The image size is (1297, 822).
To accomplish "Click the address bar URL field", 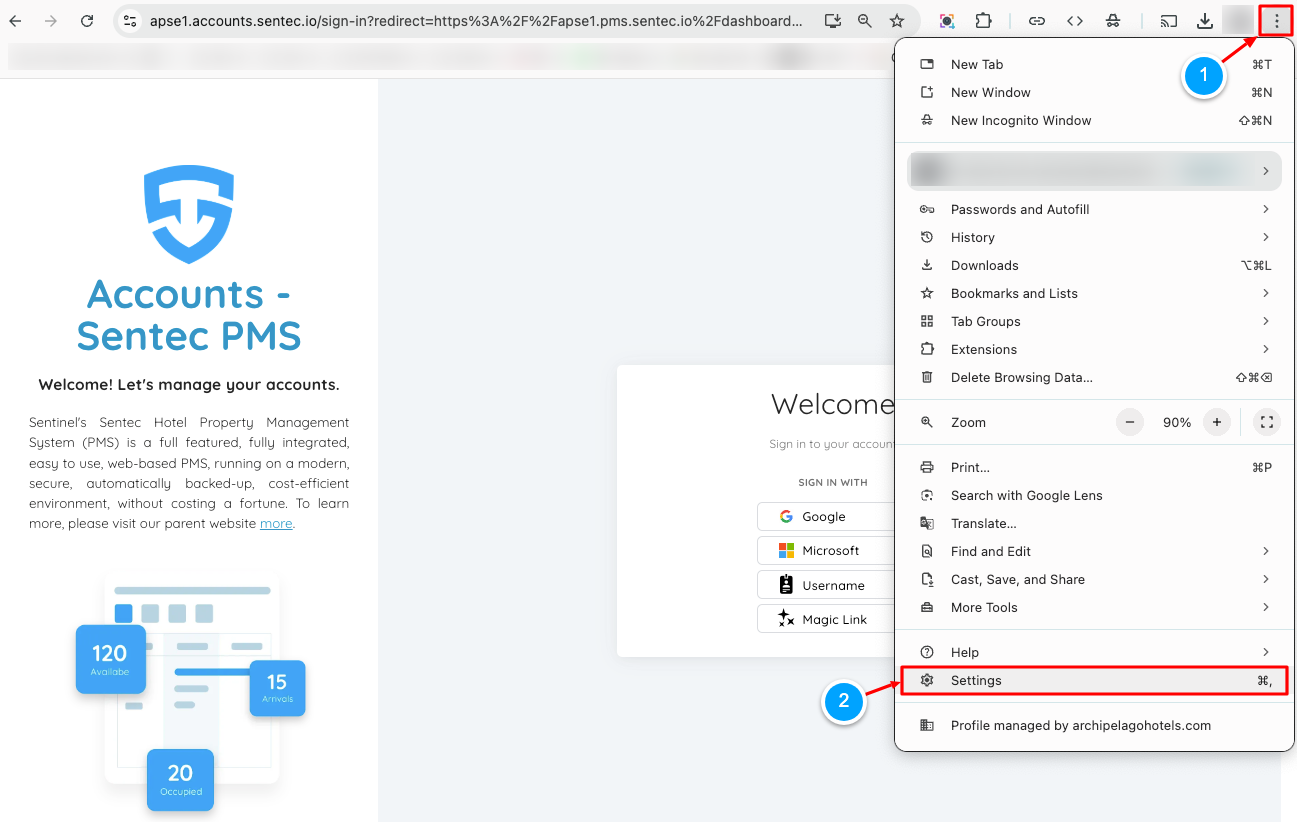I will pos(476,20).
